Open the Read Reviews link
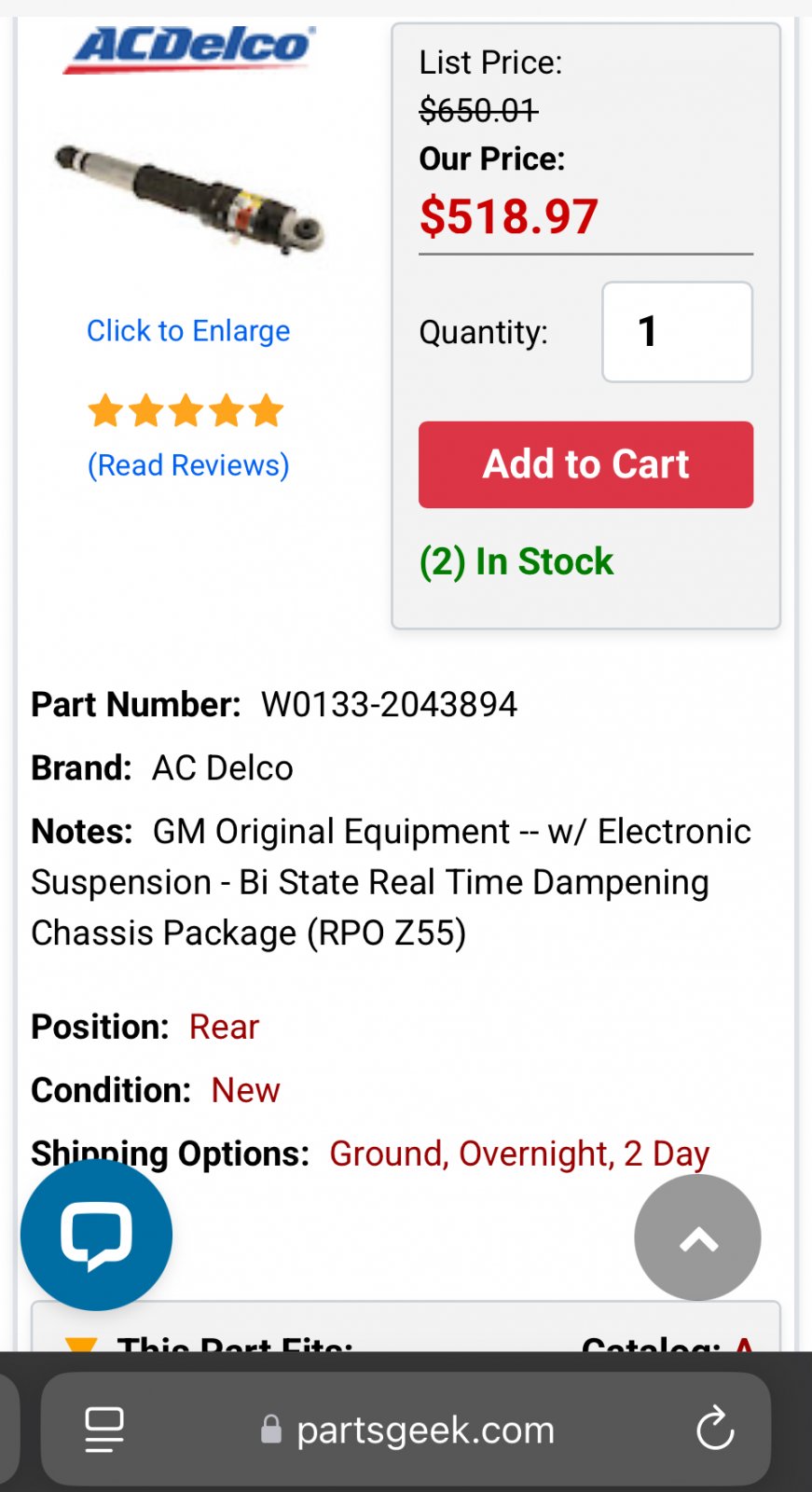 point(188,464)
